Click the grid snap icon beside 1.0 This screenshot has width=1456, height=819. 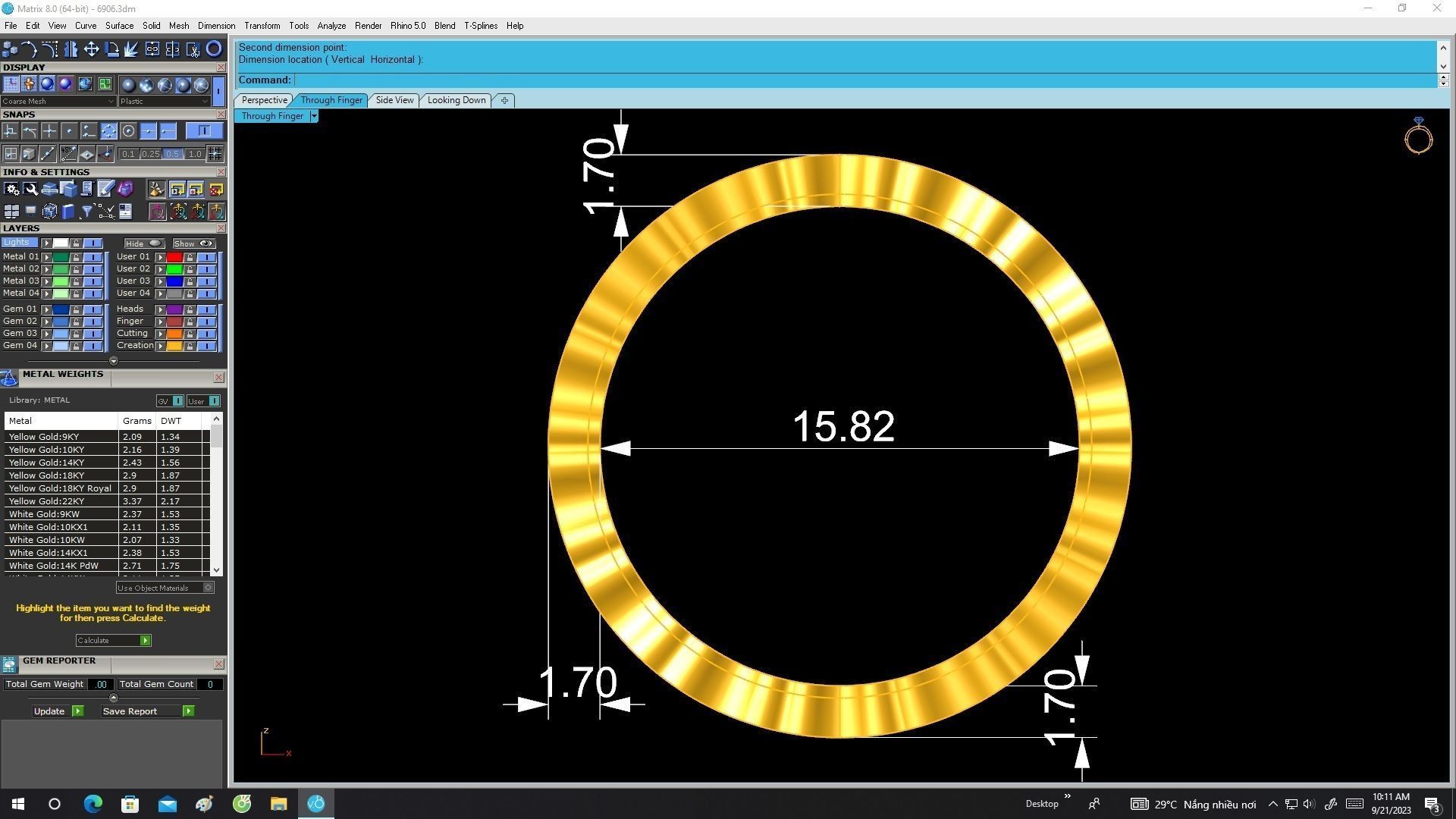(215, 154)
